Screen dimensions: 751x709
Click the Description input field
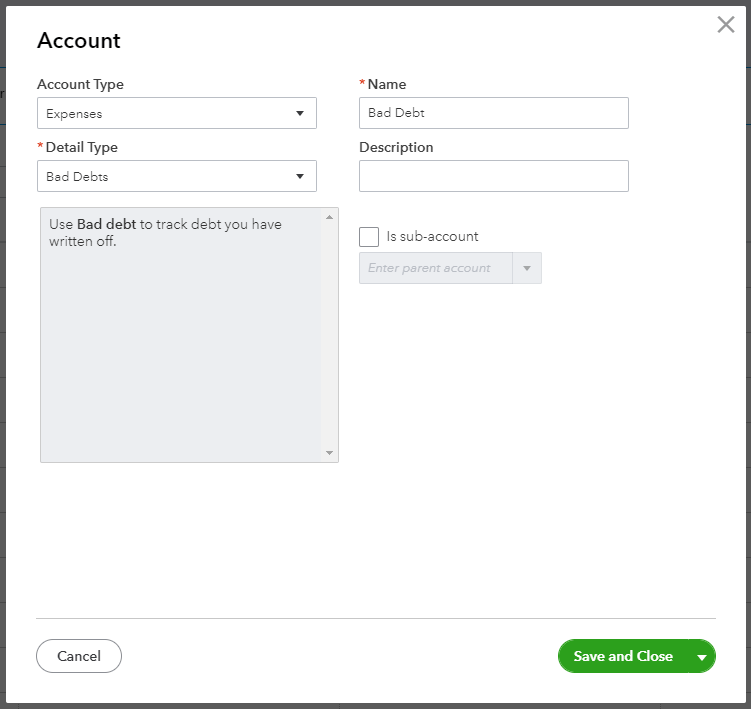point(494,176)
